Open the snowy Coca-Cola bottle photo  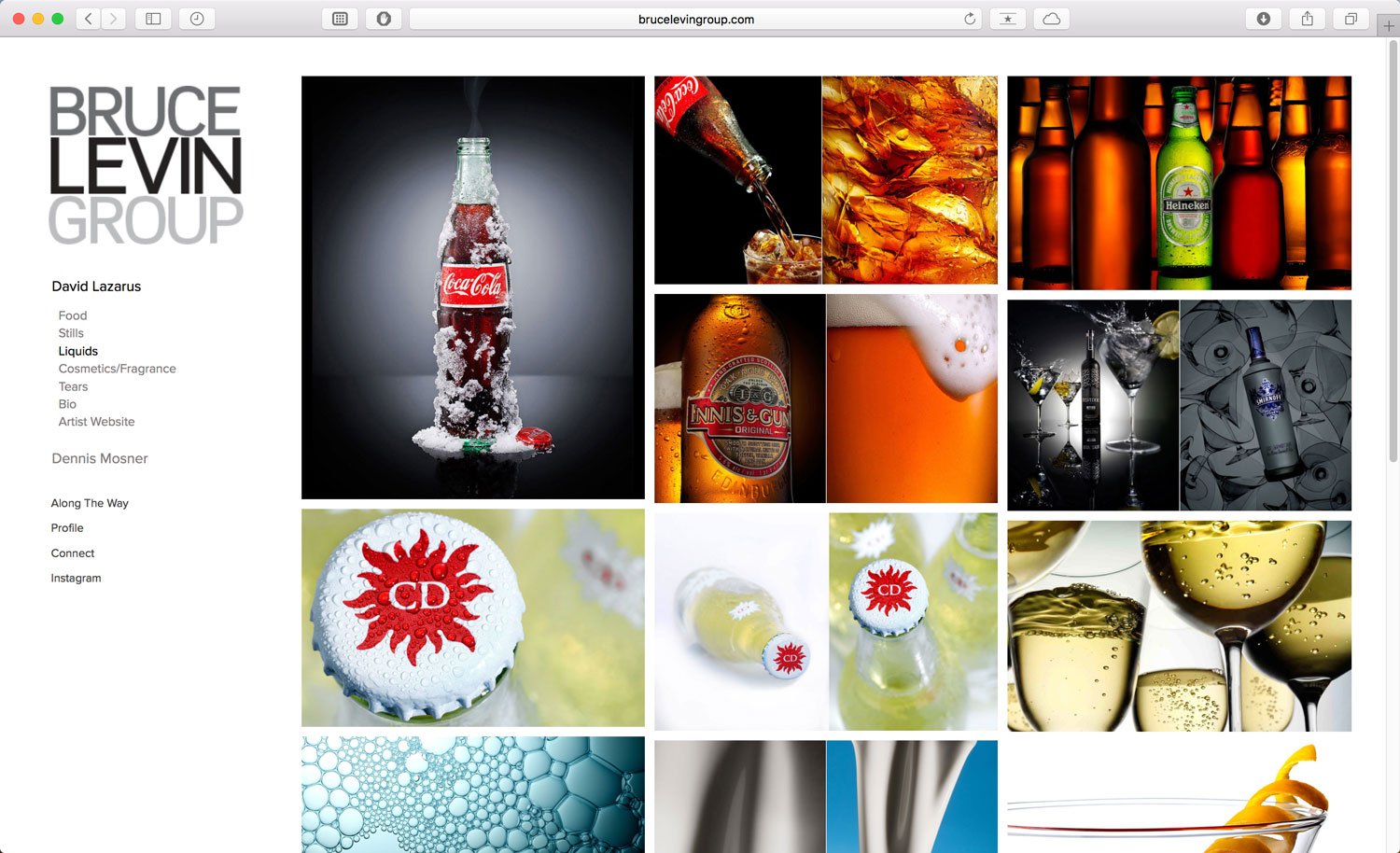472,287
